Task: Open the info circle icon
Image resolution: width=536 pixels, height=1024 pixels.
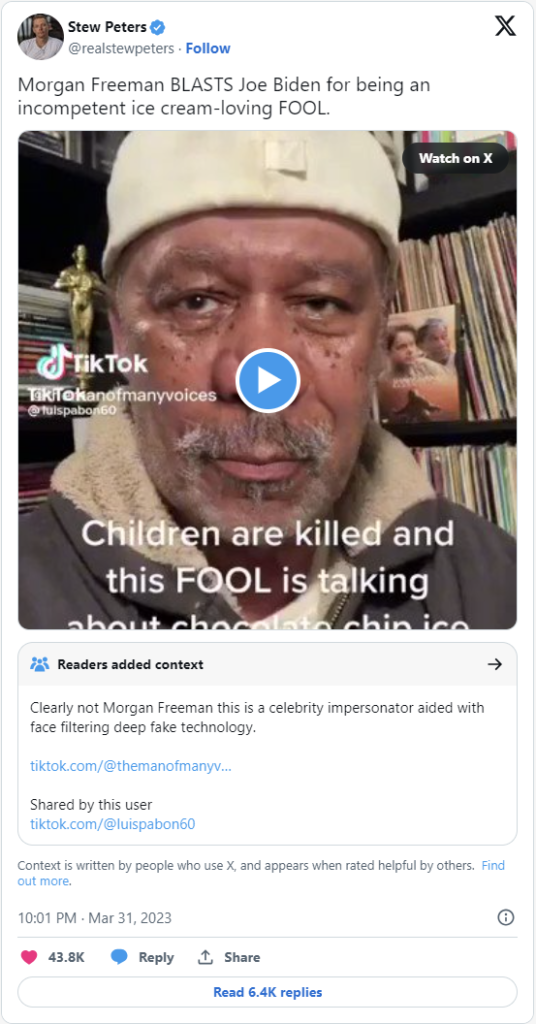Action: coord(506,918)
